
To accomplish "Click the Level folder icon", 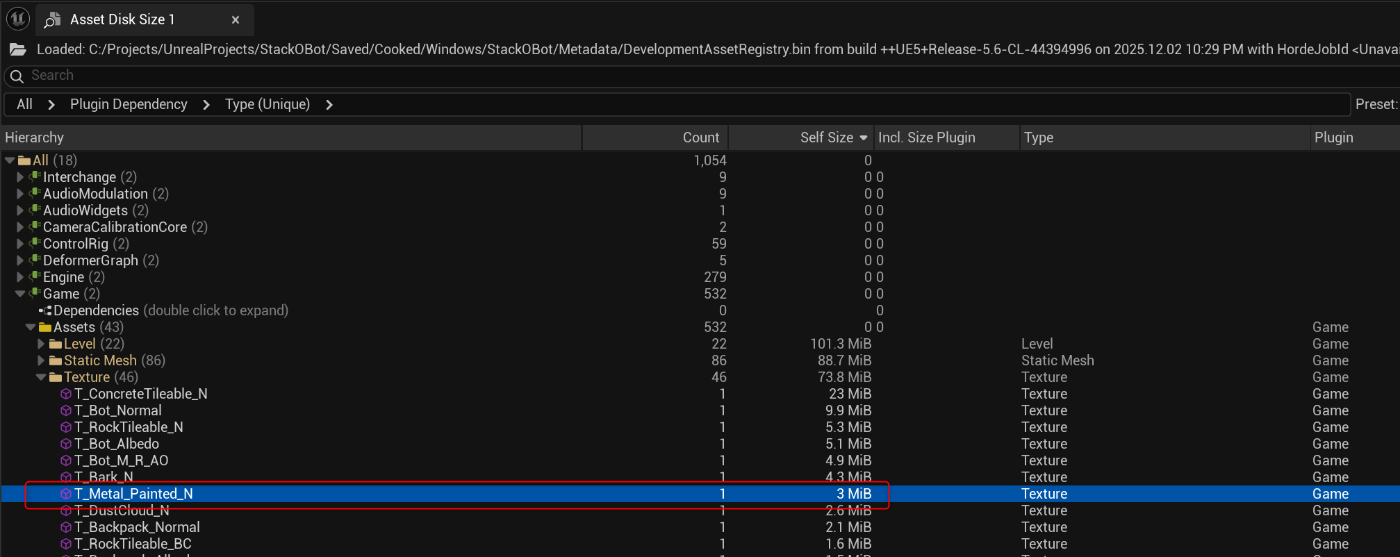I will point(56,344).
